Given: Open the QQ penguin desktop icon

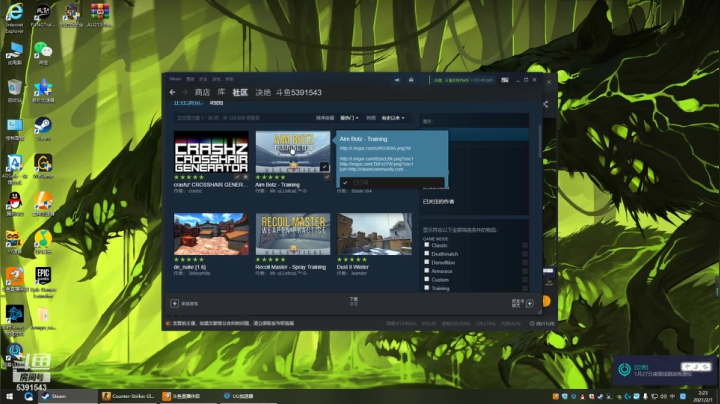Looking at the screenshot, I should [x=15, y=204].
